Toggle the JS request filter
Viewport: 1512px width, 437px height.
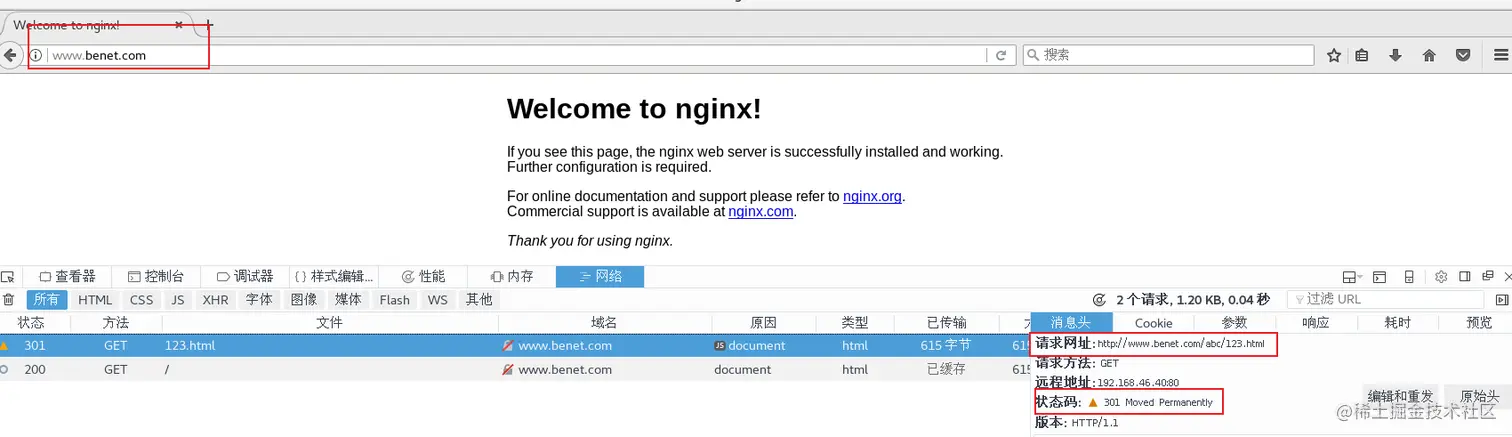(x=178, y=300)
